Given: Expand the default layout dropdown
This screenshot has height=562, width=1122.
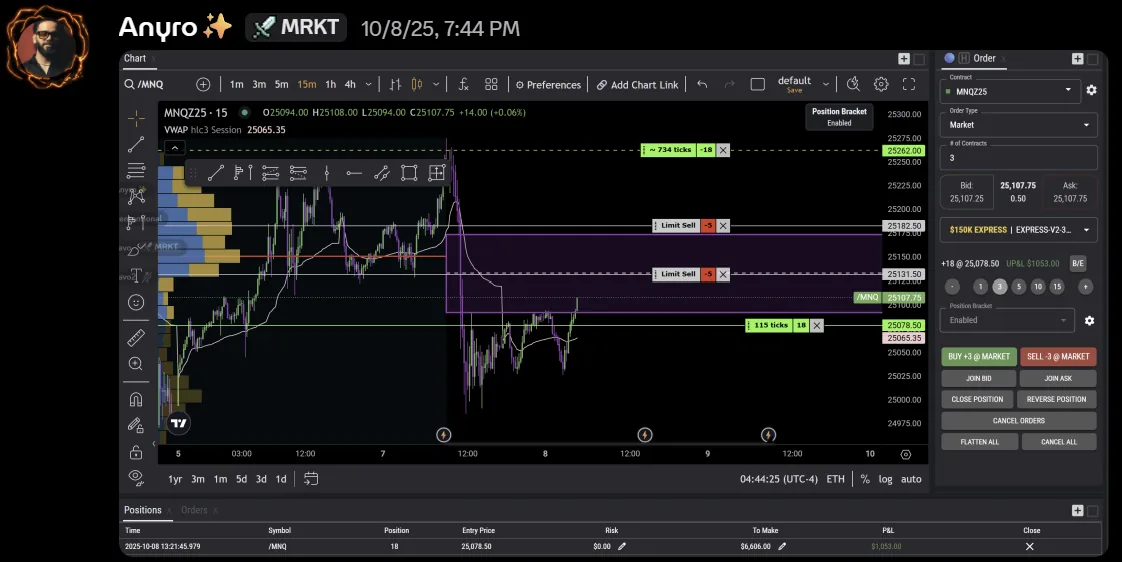Looking at the screenshot, I should click(826, 84).
